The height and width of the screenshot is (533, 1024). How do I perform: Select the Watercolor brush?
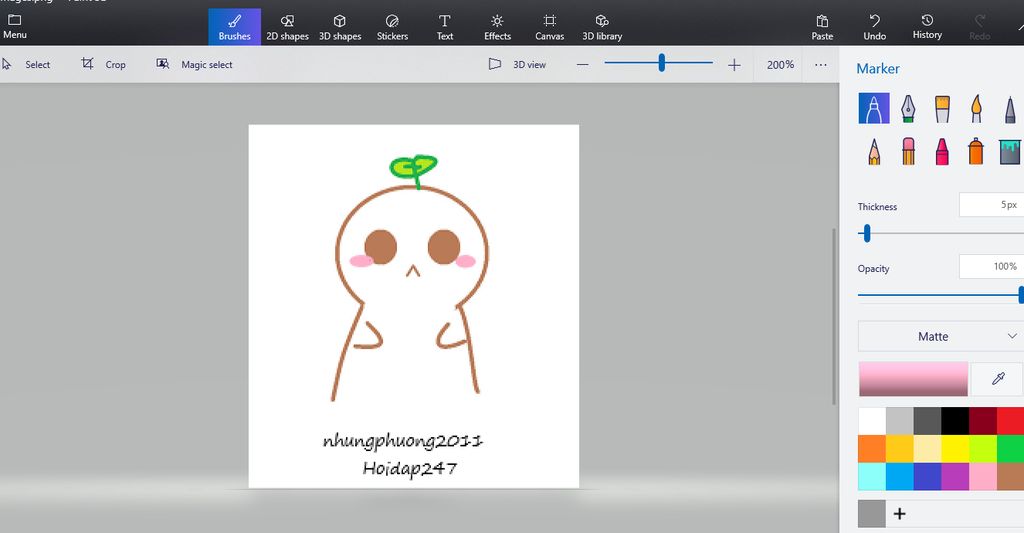pyautogui.click(x=976, y=108)
